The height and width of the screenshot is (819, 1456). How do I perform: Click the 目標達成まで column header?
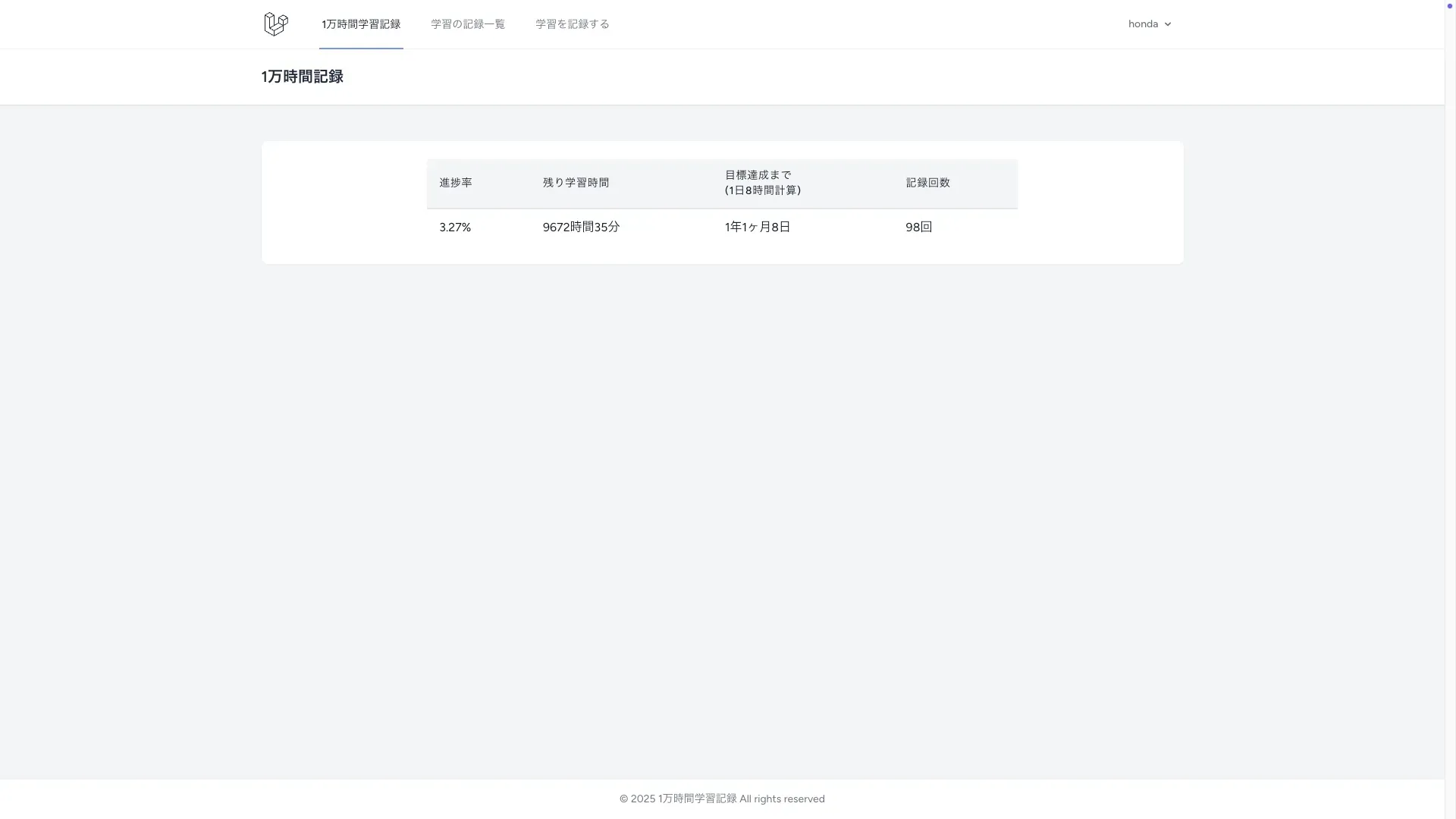758,175
